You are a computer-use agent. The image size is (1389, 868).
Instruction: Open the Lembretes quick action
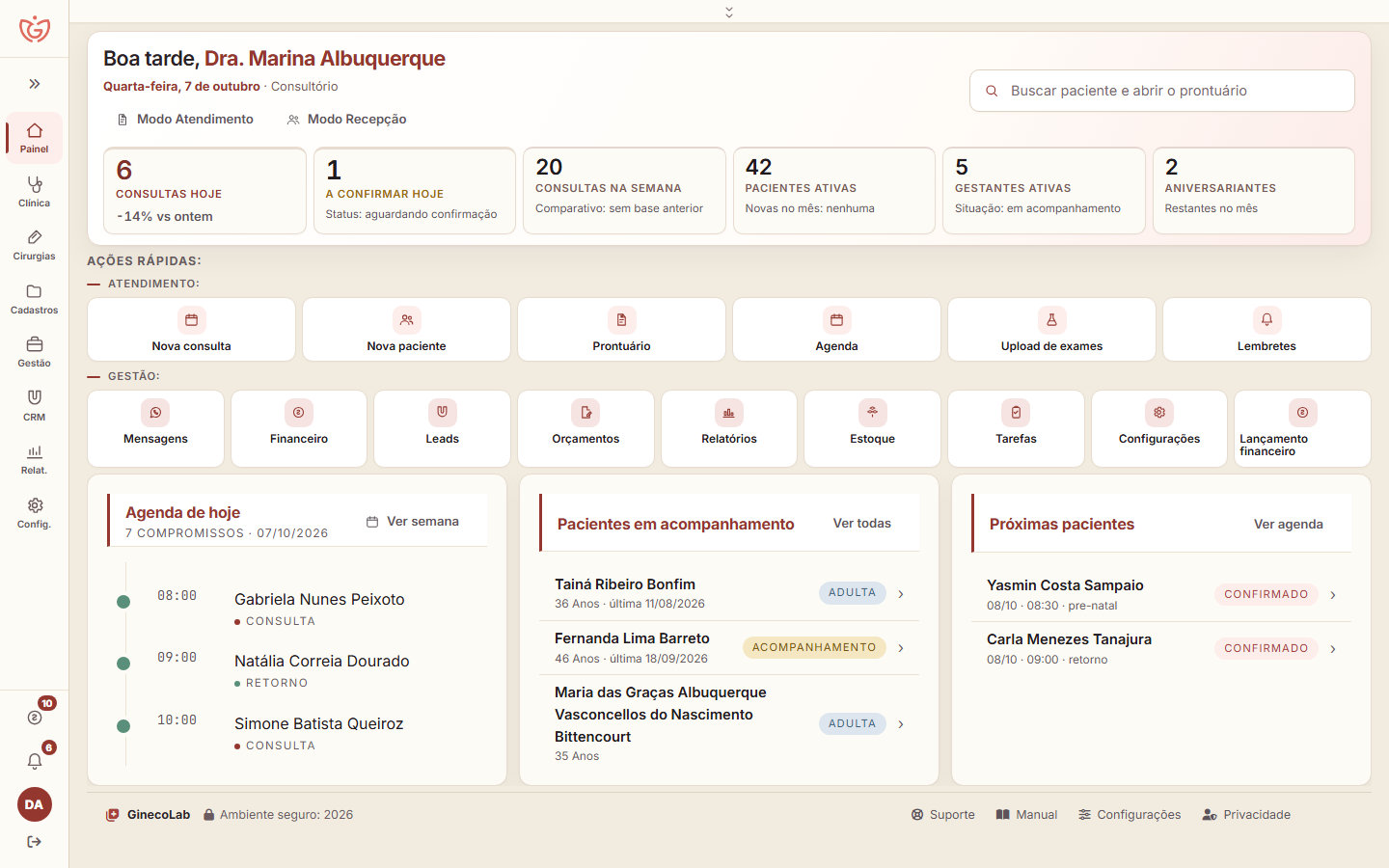click(x=1266, y=330)
